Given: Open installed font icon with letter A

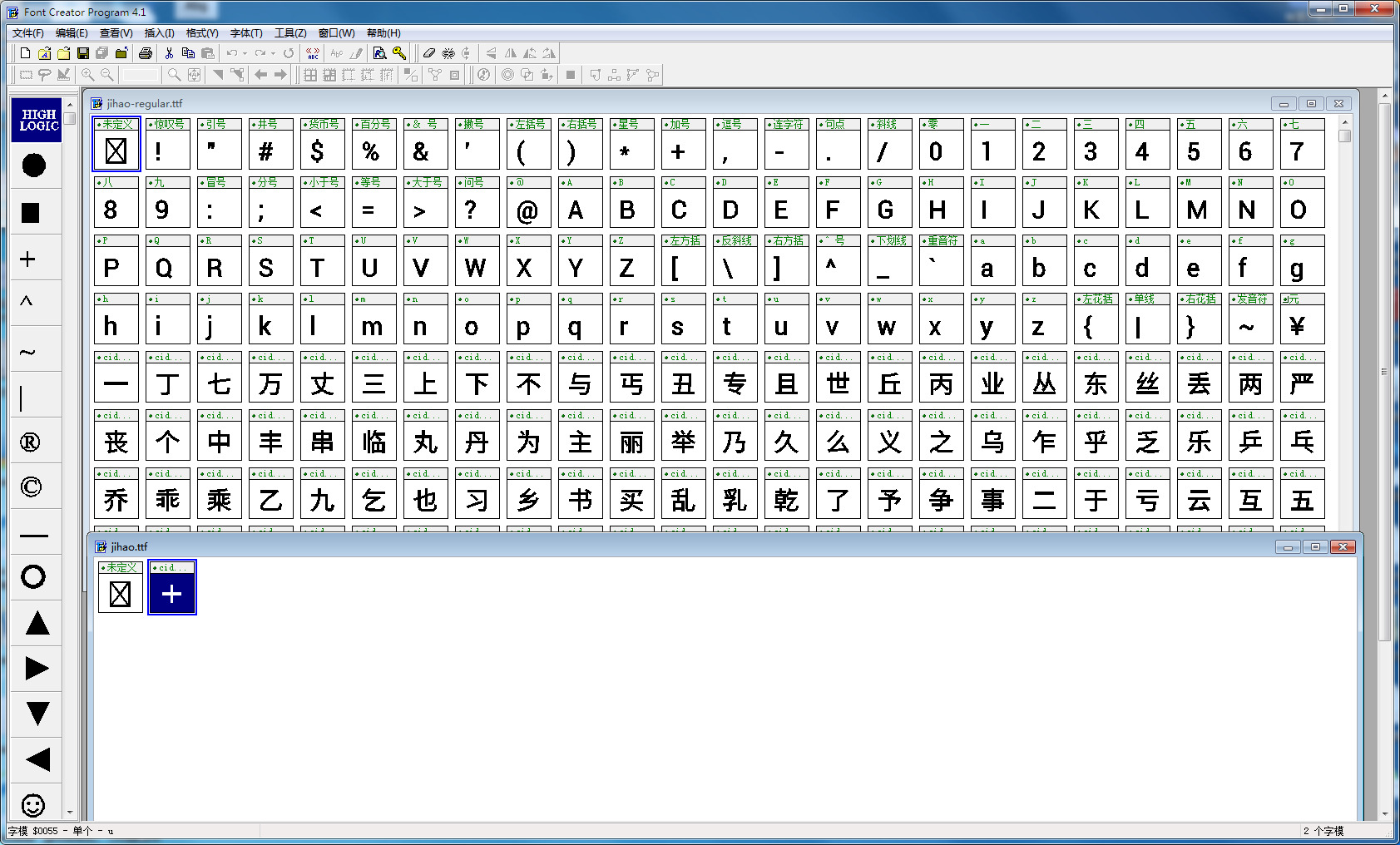Looking at the screenshot, I should [44, 53].
